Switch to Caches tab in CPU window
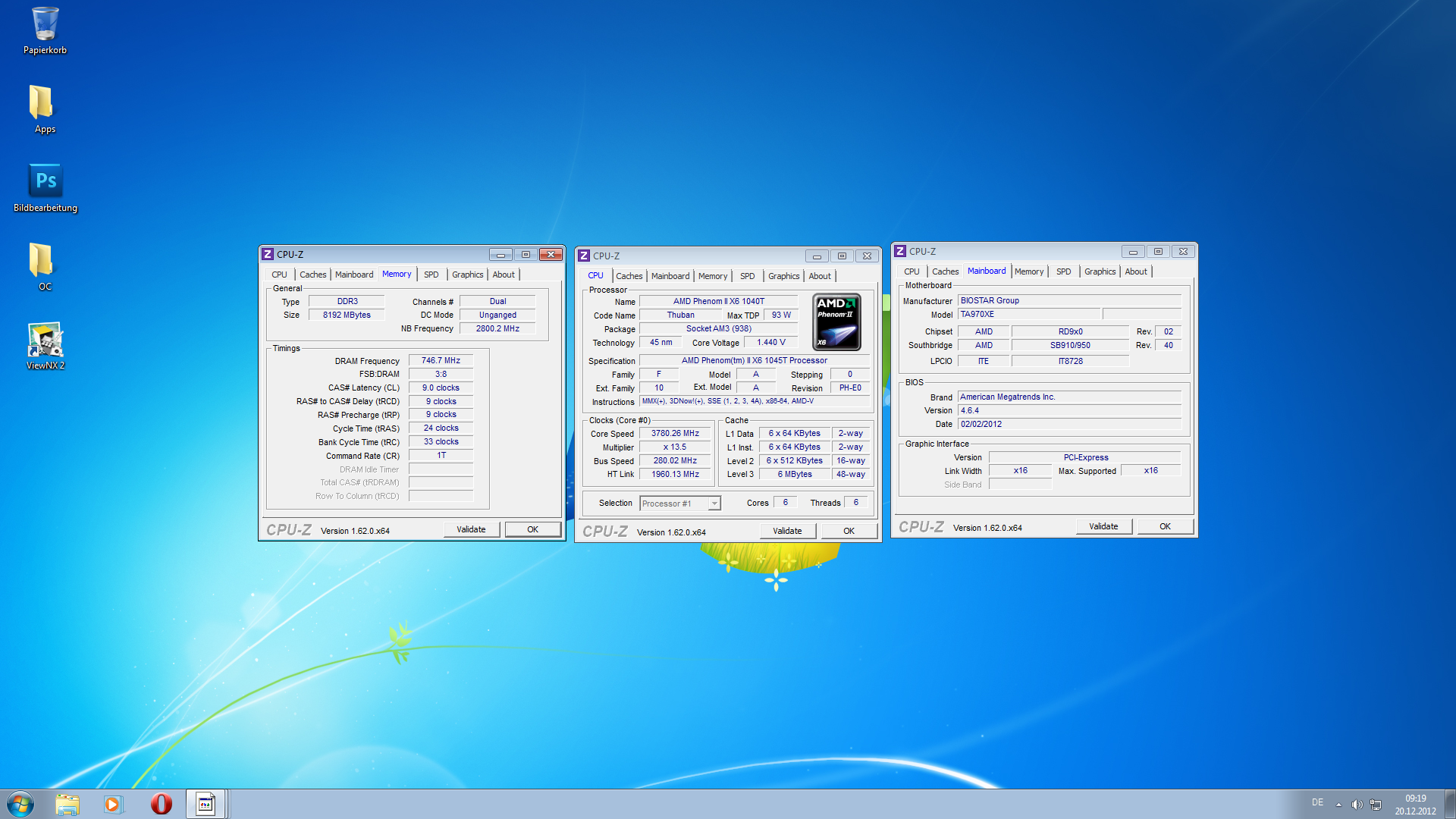The width and height of the screenshot is (1456, 819). click(629, 276)
